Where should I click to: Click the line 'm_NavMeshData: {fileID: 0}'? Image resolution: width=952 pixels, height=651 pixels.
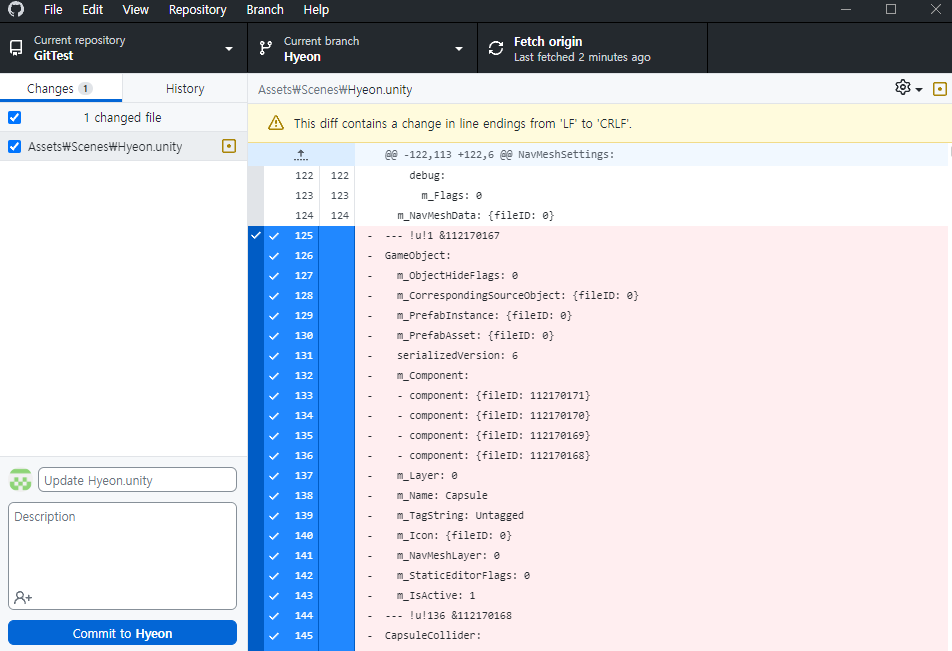tap(475, 216)
